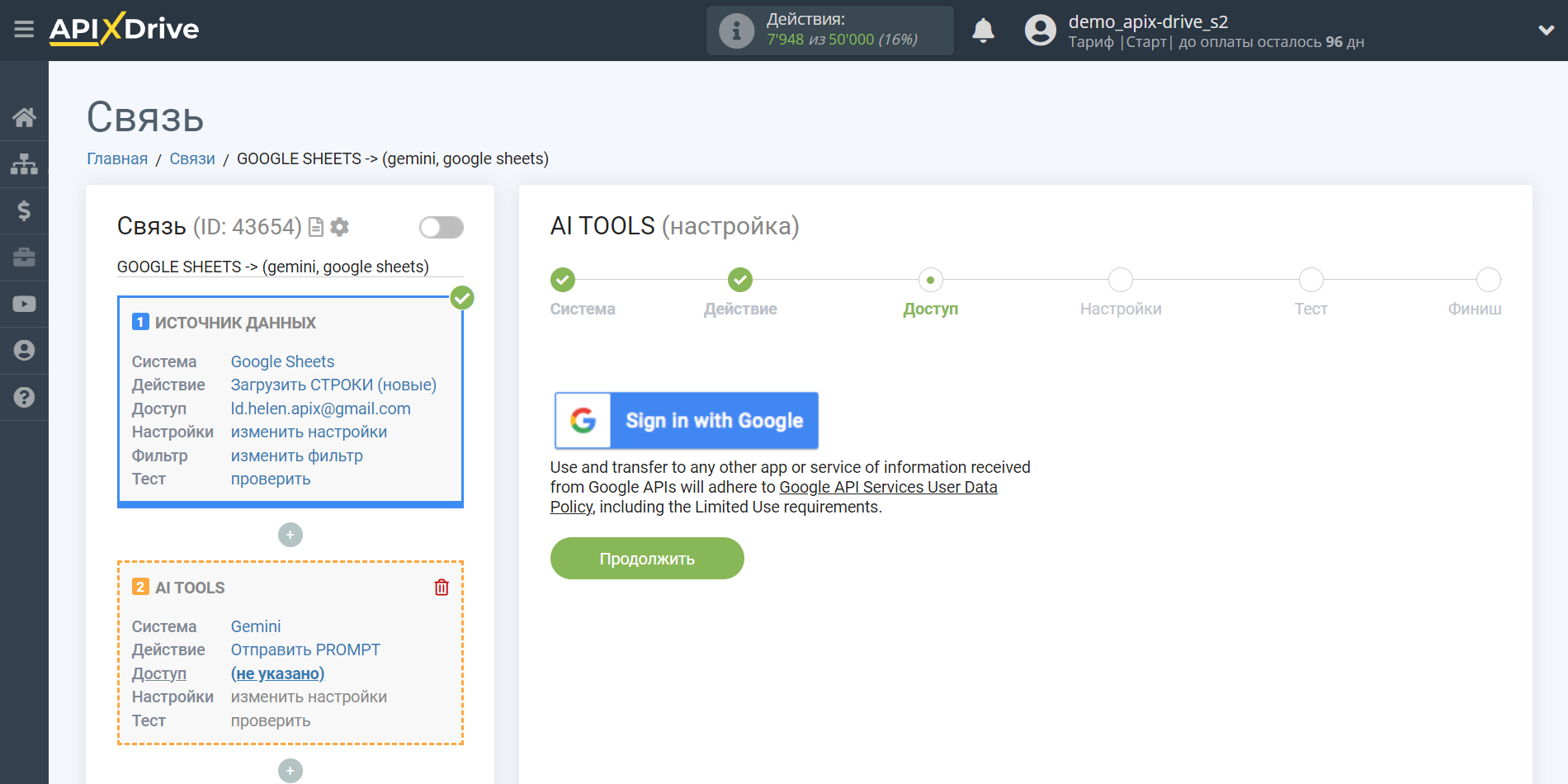Go to Система step
The image size is (1568, 784).
click(x=563, y=280)
